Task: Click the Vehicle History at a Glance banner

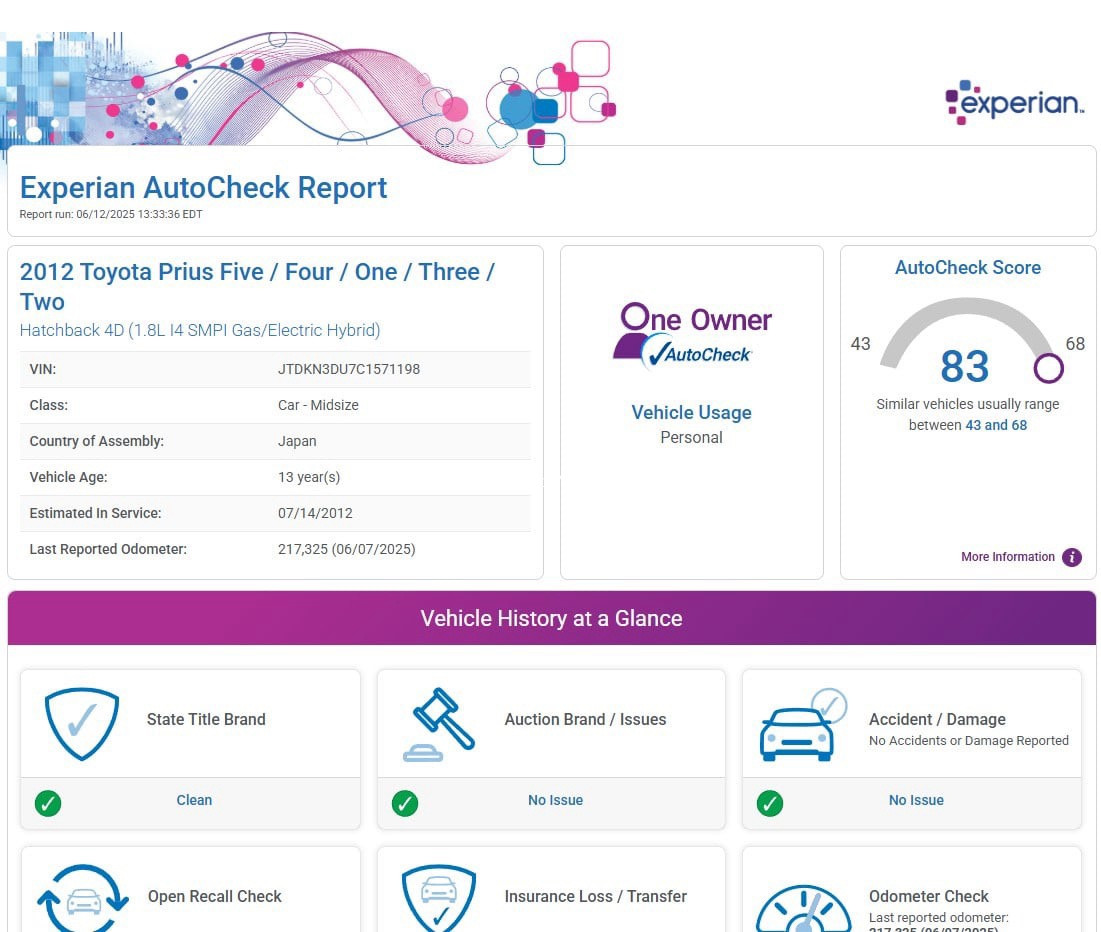Action: click(551, 618)
